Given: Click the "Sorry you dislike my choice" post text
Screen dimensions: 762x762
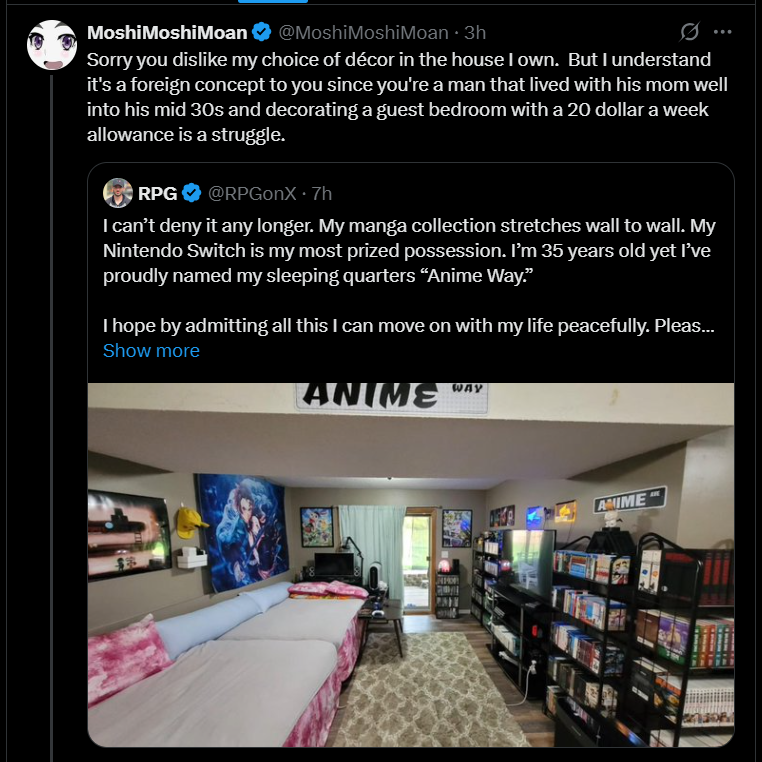Looking at the screenshot, I should click(x=407, y=97).
